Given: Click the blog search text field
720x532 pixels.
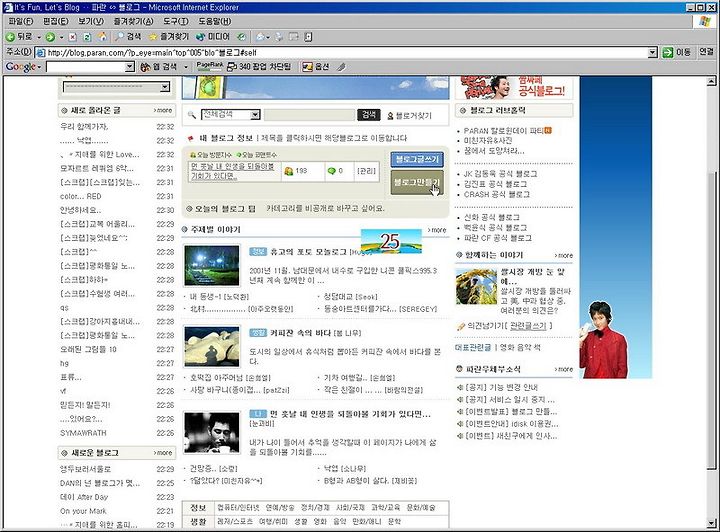Looking at the screenshot, I should click(310, 115).
